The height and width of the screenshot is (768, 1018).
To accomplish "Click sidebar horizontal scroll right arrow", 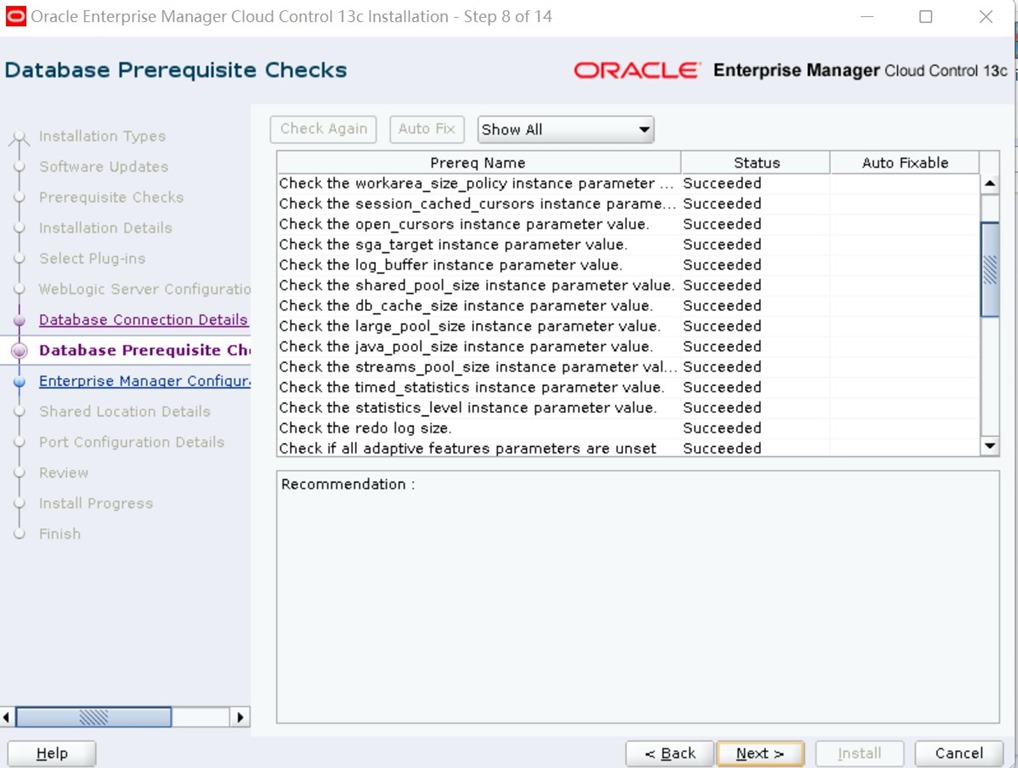I will pyautogui.click(x=240, y=717).
